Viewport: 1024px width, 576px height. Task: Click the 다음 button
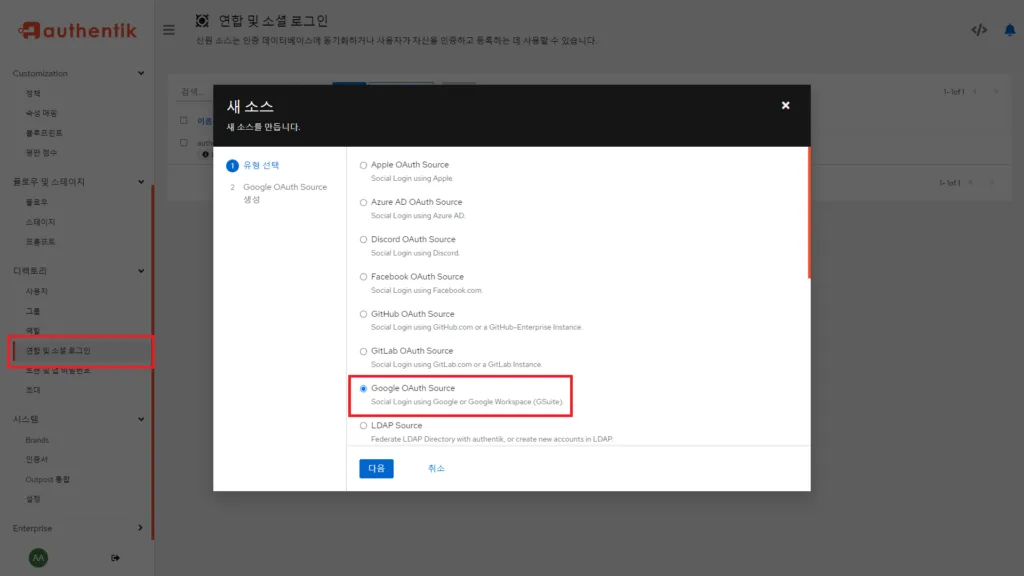click(x=376, y=468)
